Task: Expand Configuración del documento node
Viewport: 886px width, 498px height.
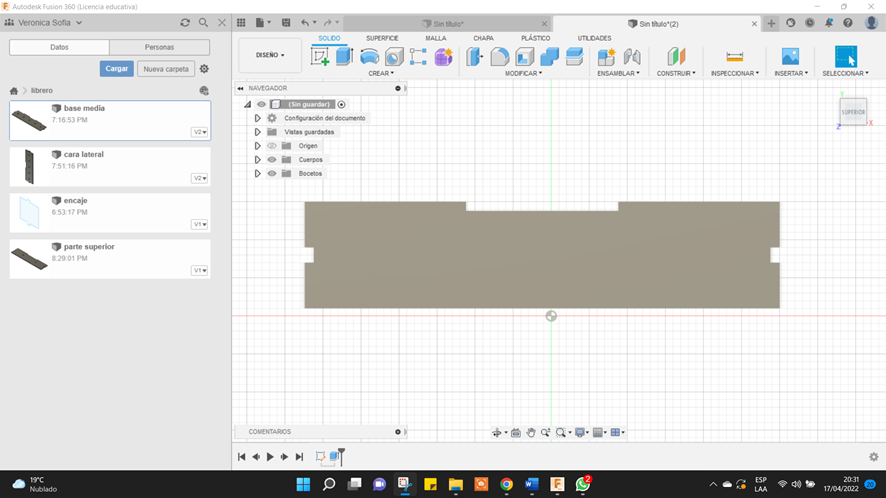Action: (258, 118)
